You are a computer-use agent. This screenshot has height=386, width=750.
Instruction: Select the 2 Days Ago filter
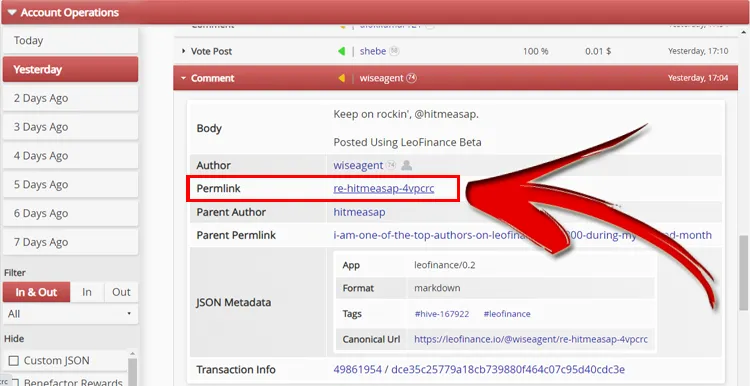70,98
